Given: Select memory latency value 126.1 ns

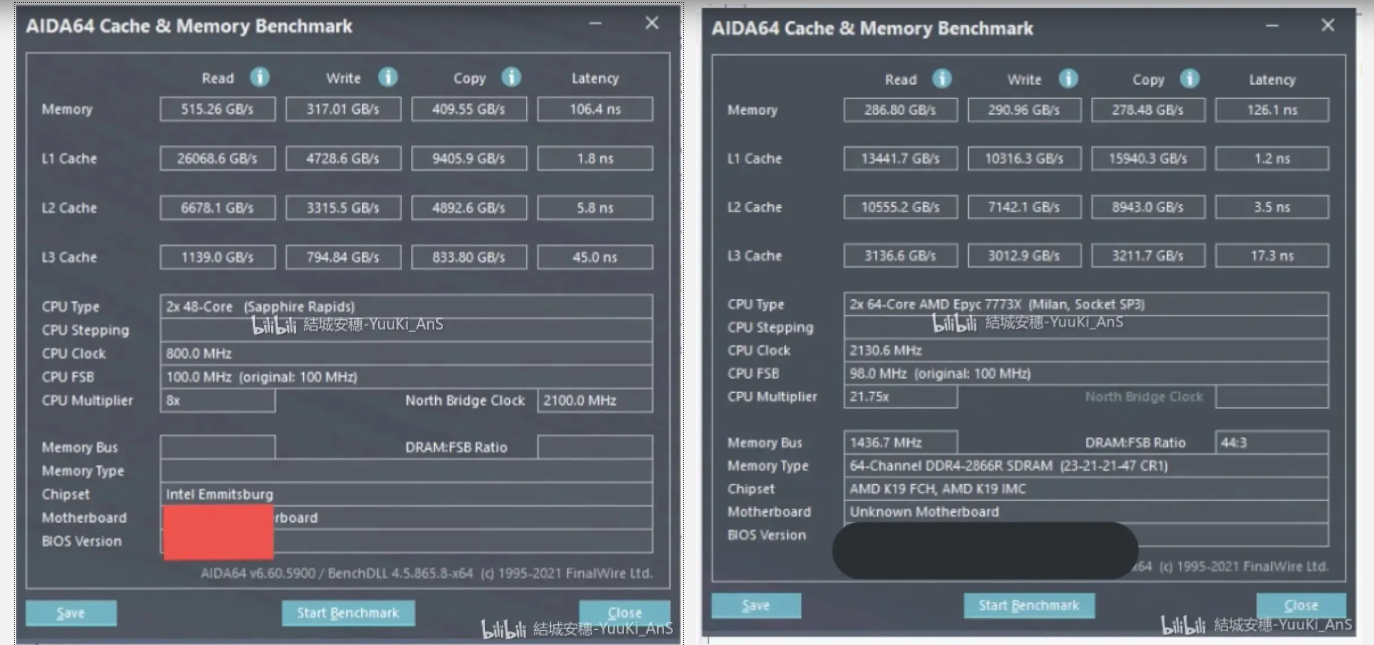Looking at the screenshot, I should [x=1272, y=110].
